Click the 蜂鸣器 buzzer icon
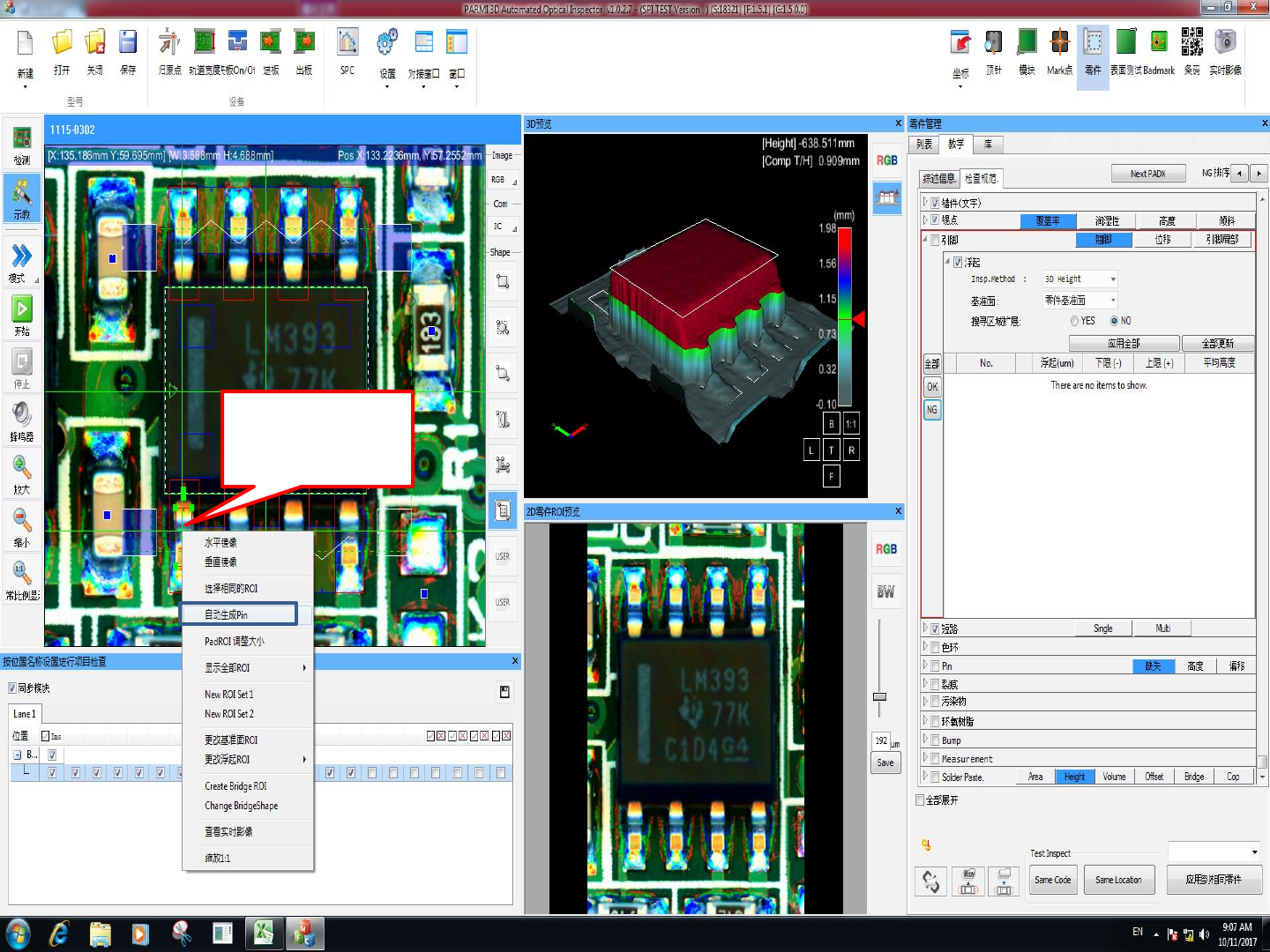Image resolution: width=1270 pixels, height=952 pixels. pyautogui.click(x=22, y=414)
